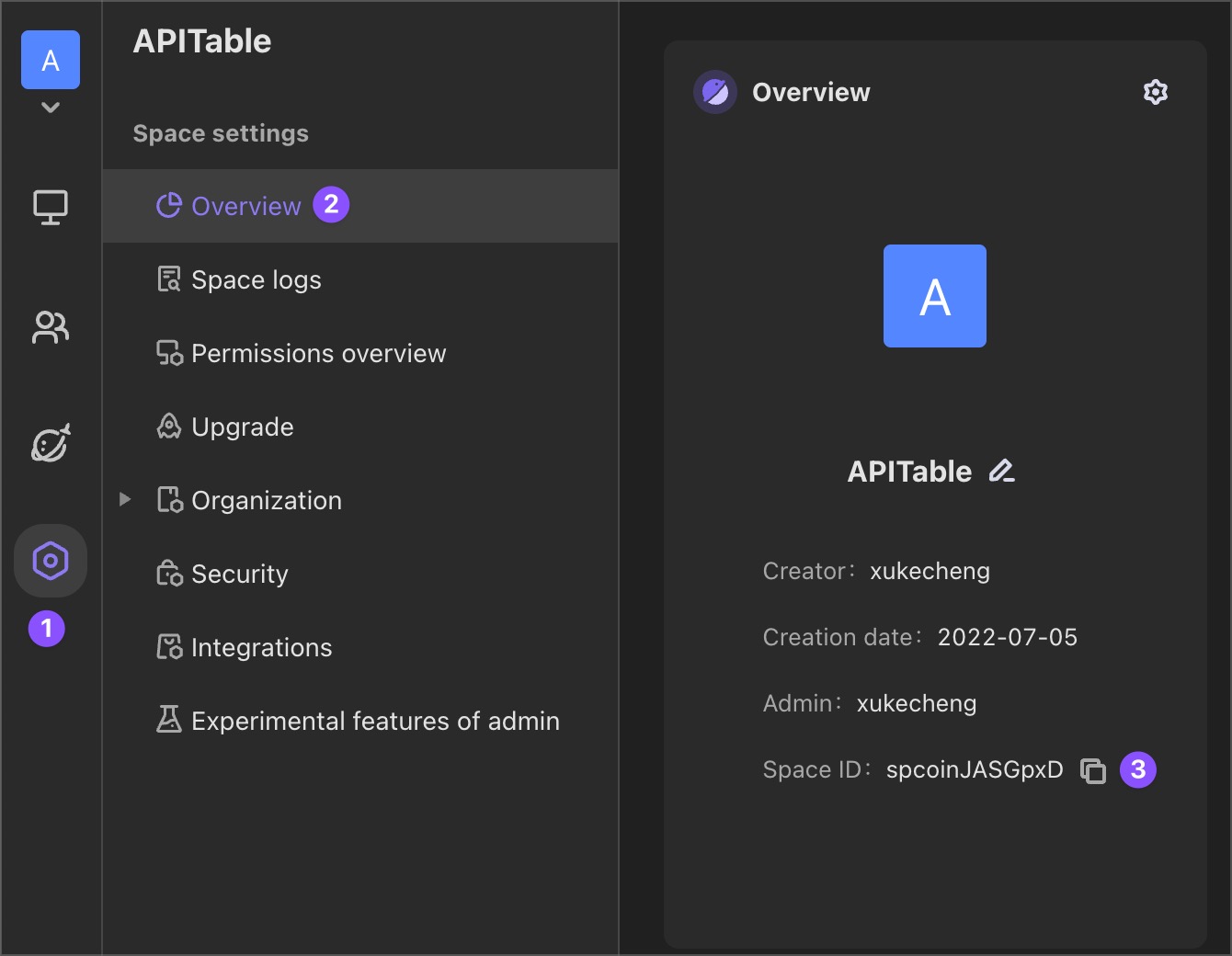This screenshot has width=1232, height=956.
Task: Open the Organization menu item
Action: click(x=360, y=500)
